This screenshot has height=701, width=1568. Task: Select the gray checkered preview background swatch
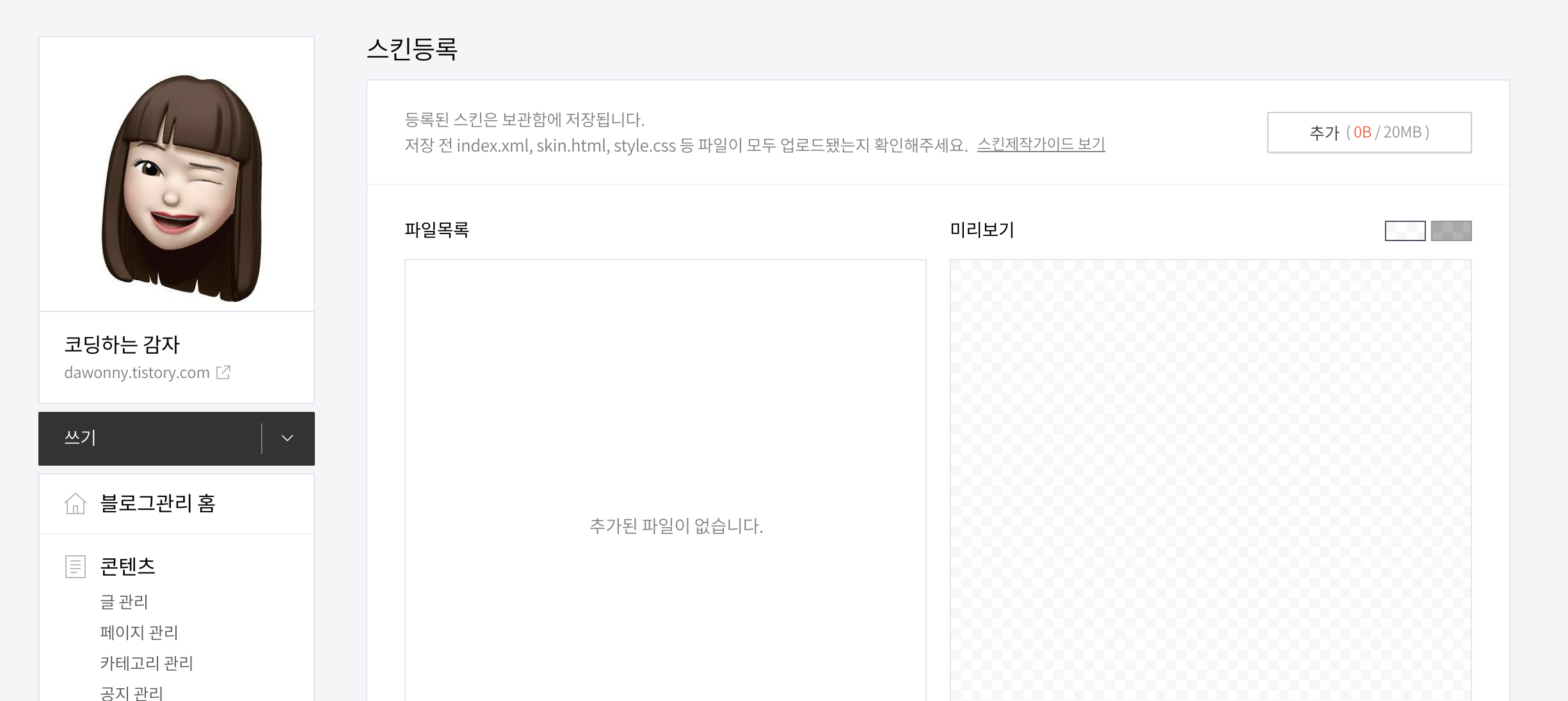coord(1451,230)
